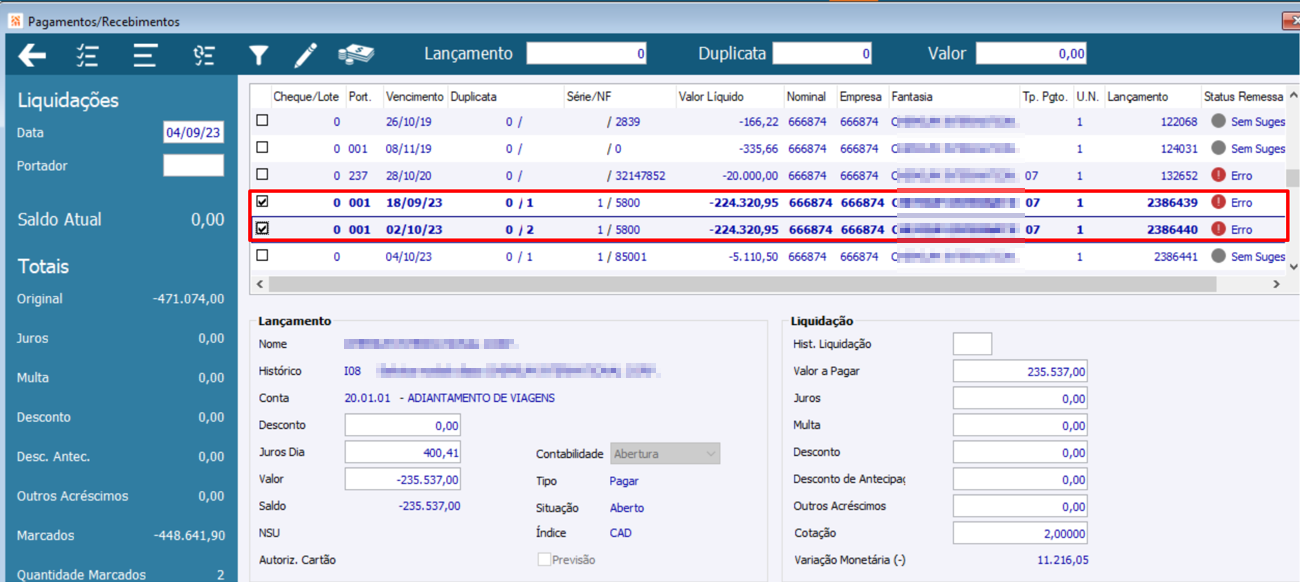Sort by Vencimento column header
Image resolution: width=1300 pixels, height=582 pixels.
point(414,97)
